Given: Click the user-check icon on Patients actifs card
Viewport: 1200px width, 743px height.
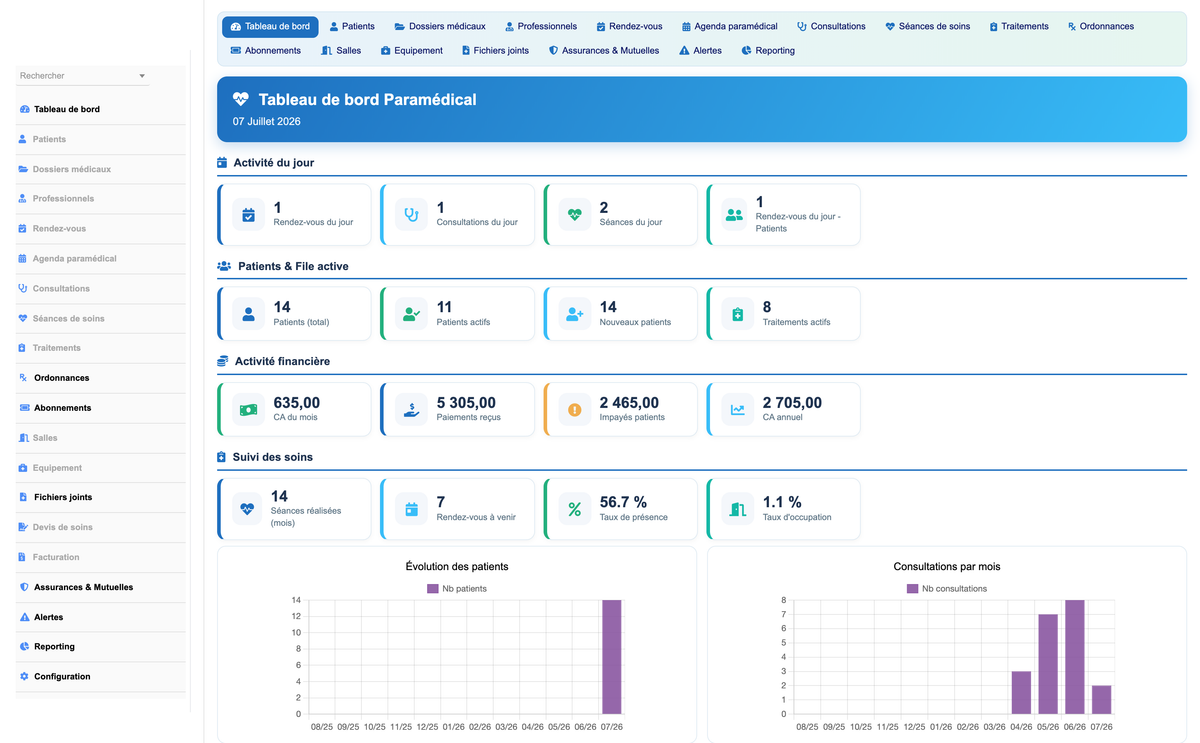Looking at the screenshot, I should pyautogui.click(x=411, y=314).
